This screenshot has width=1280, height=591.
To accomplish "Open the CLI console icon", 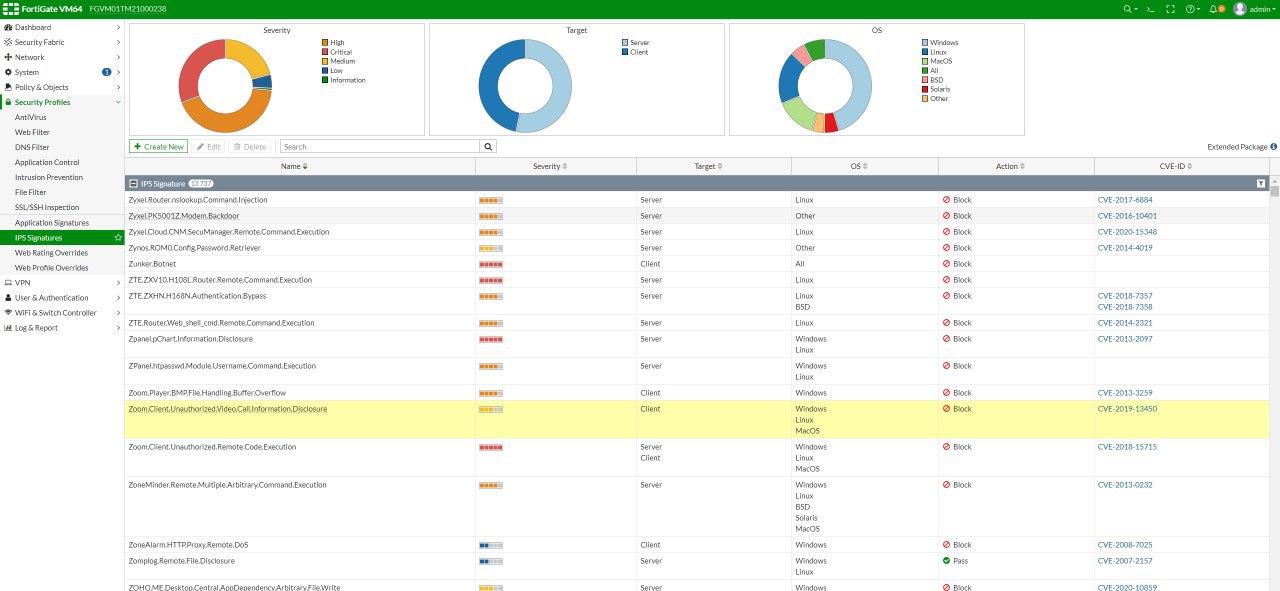I will 1151,8.
